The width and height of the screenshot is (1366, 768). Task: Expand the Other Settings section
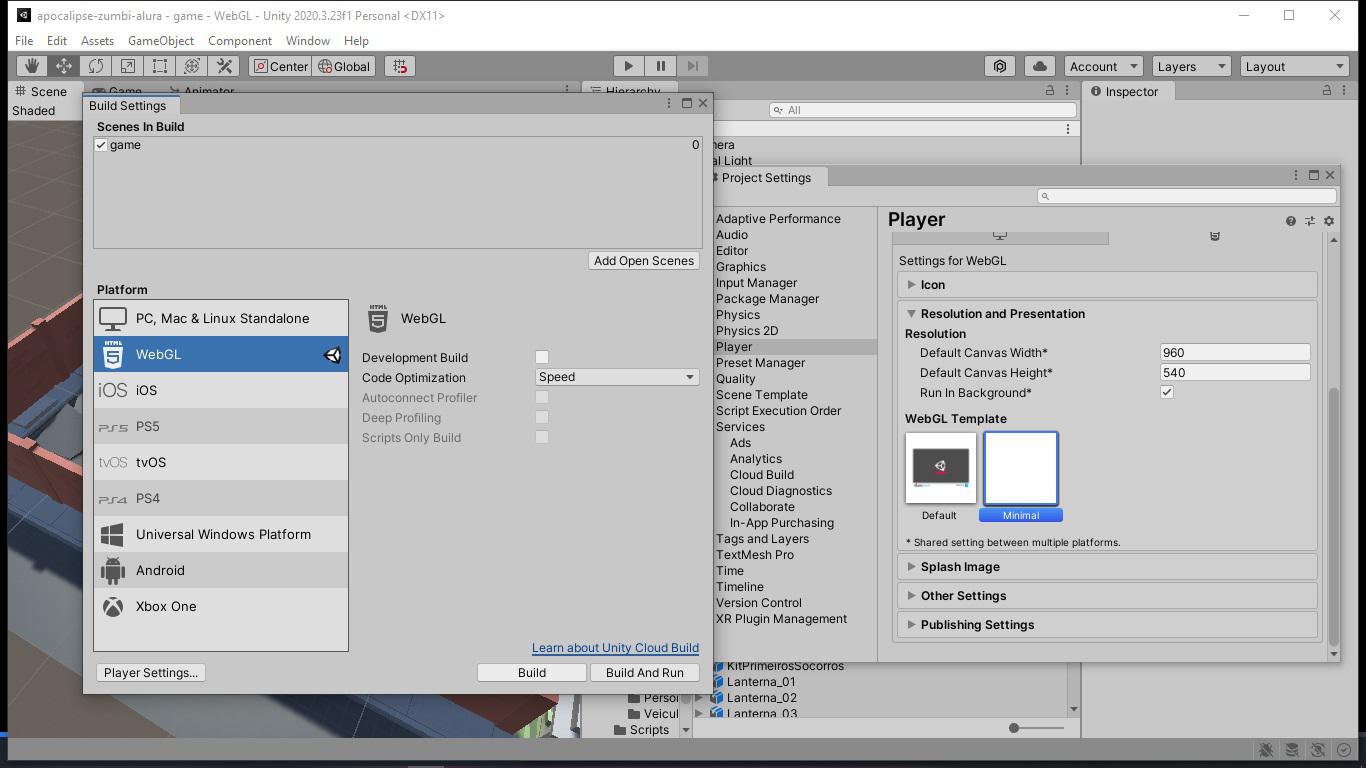1107,596
